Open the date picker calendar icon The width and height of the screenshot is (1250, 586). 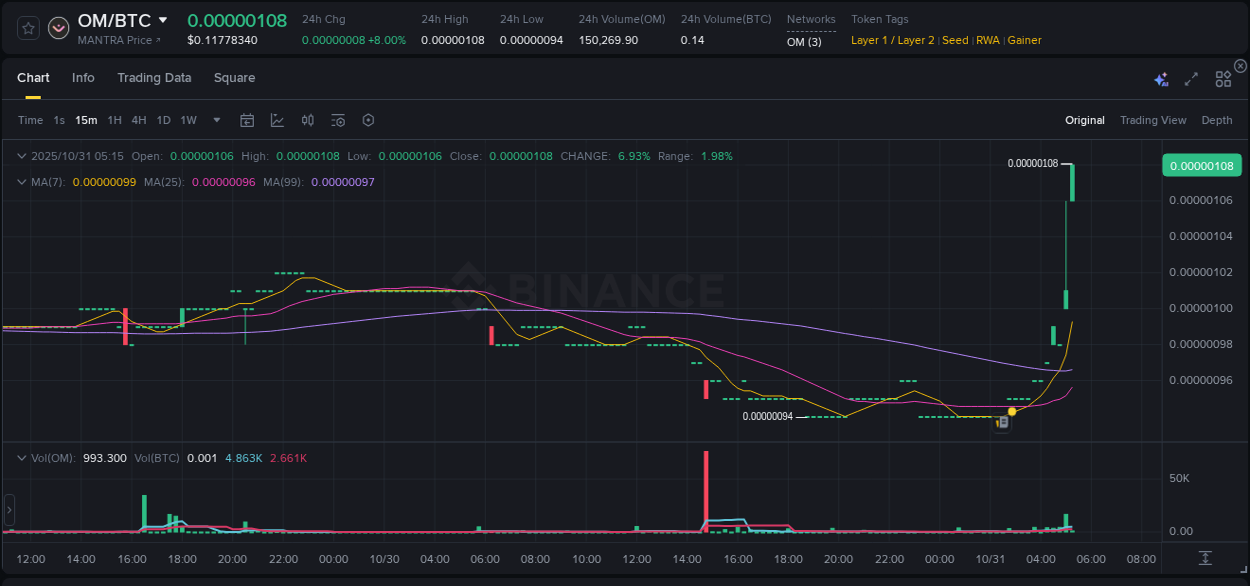(247, 120)
